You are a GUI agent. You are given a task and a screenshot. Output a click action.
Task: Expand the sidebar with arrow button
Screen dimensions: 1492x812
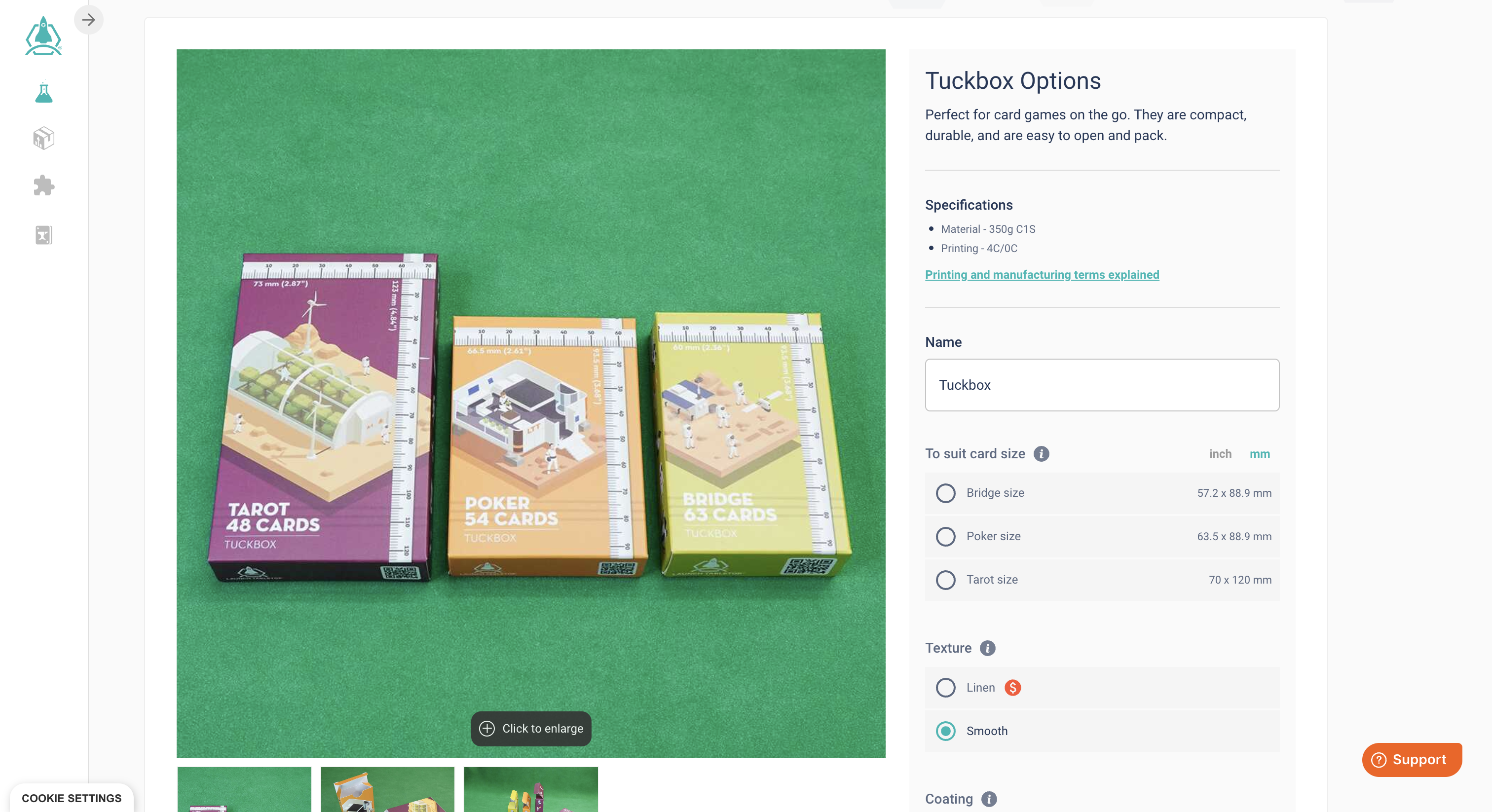tap(89, 20)
